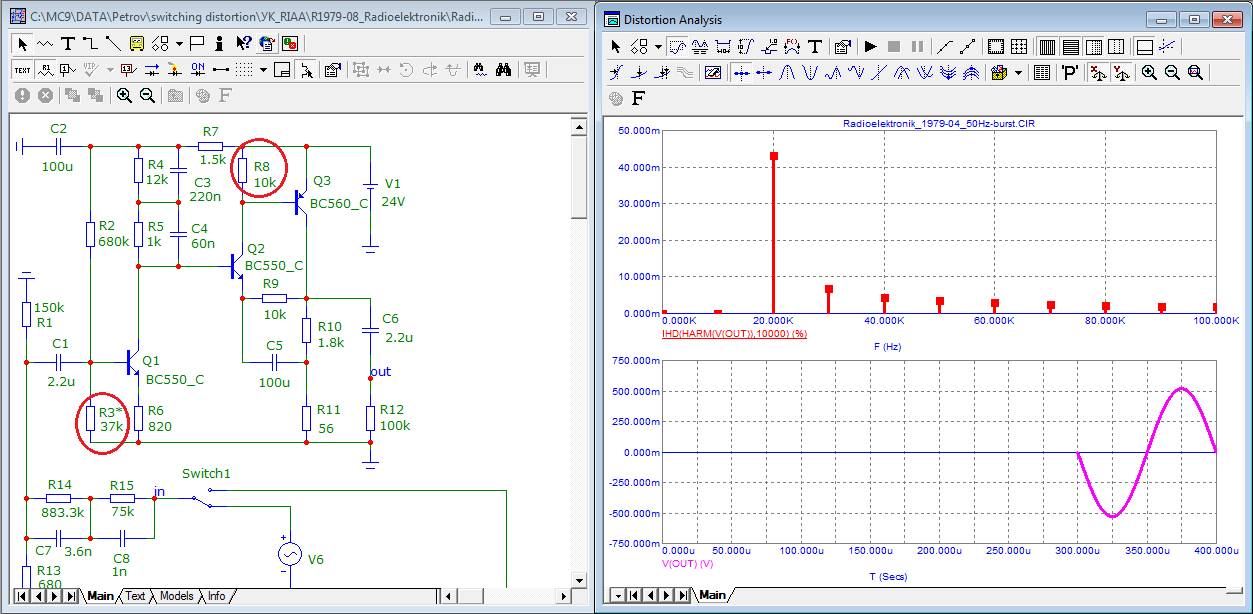This screenshot has width=1253, height=614.
Task: Click the binoculars Find icon
Action: 504,69
